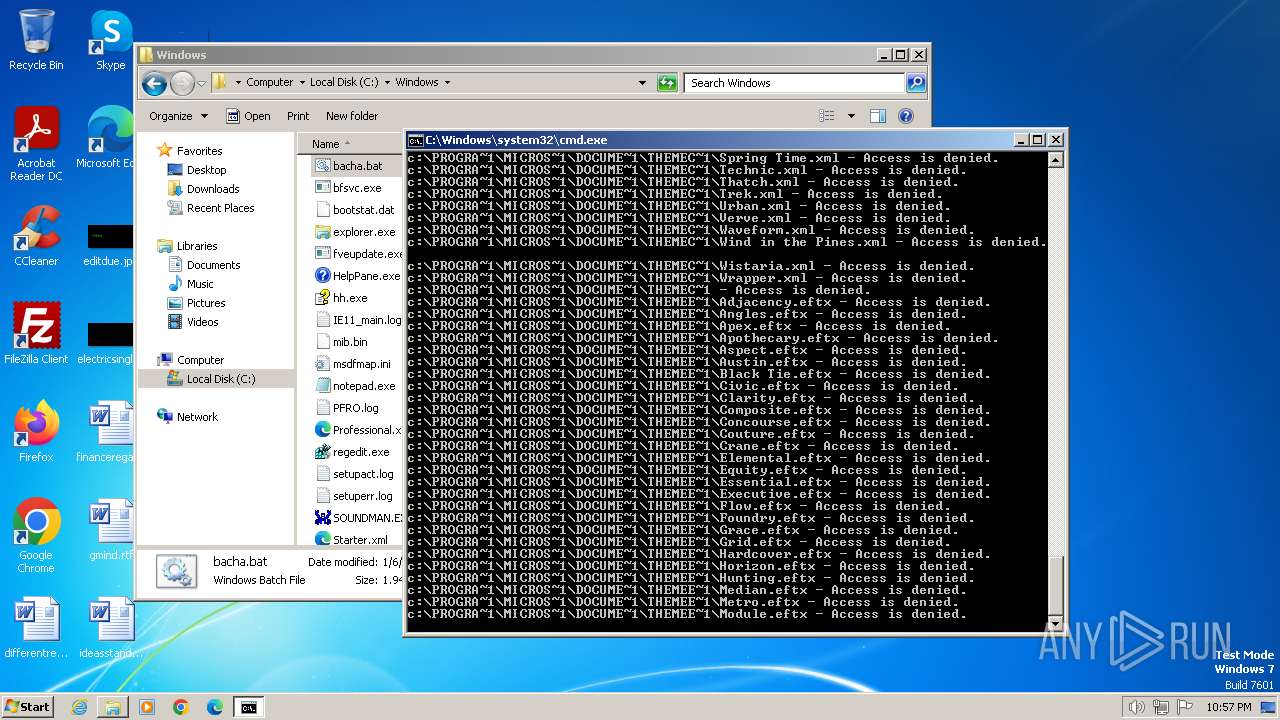Click New folder in the toolbar
This screenshot has height=720, width=1280.
352,116
